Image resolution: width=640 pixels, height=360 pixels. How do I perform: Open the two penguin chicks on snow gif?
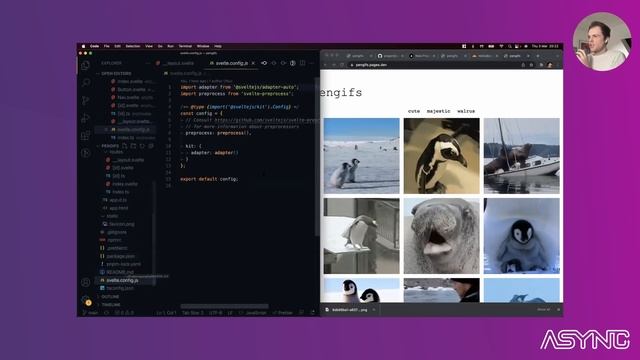pyautogui.click(x=362, y=156)
